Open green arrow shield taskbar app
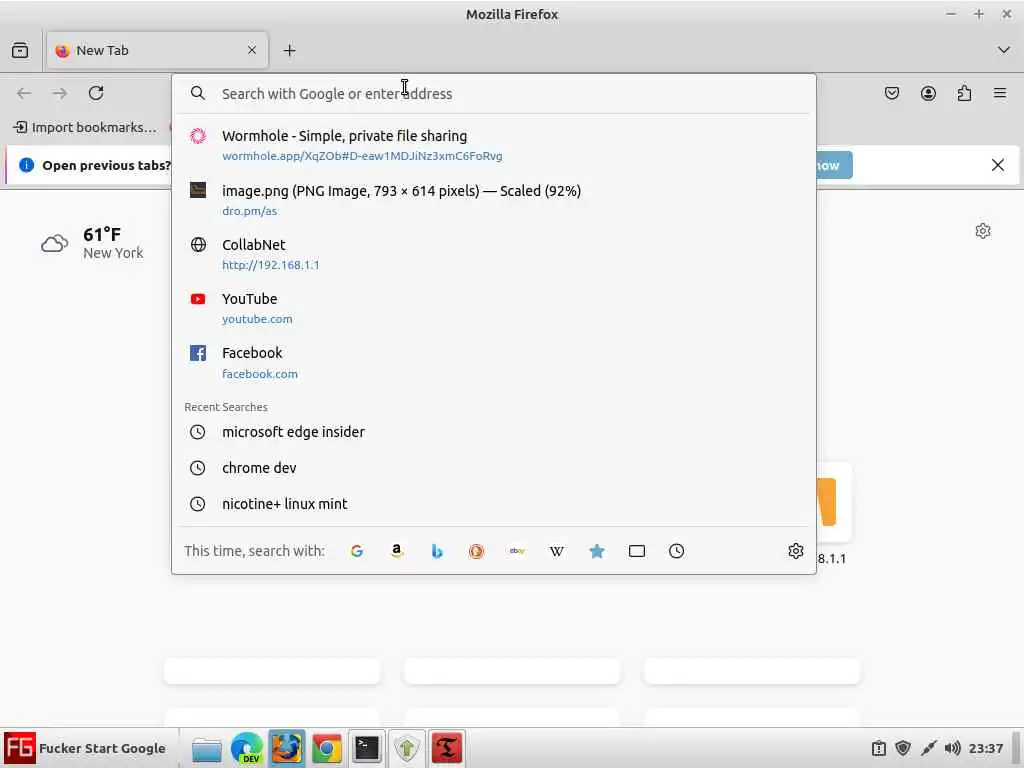The width and height of the screenshot is (1024, 768). [x=407, y=748]
